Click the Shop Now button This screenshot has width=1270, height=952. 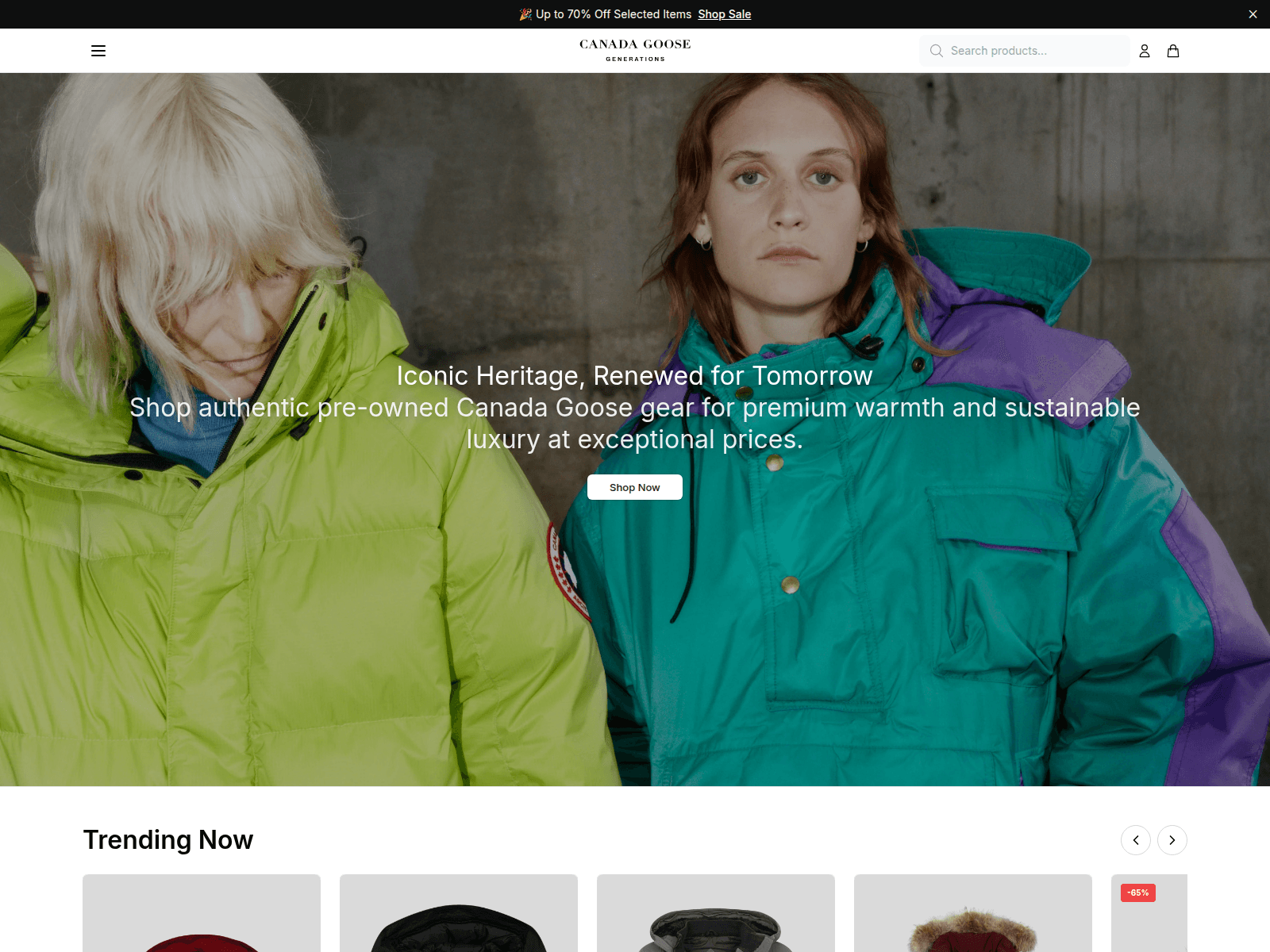click(x=635, y=487)
